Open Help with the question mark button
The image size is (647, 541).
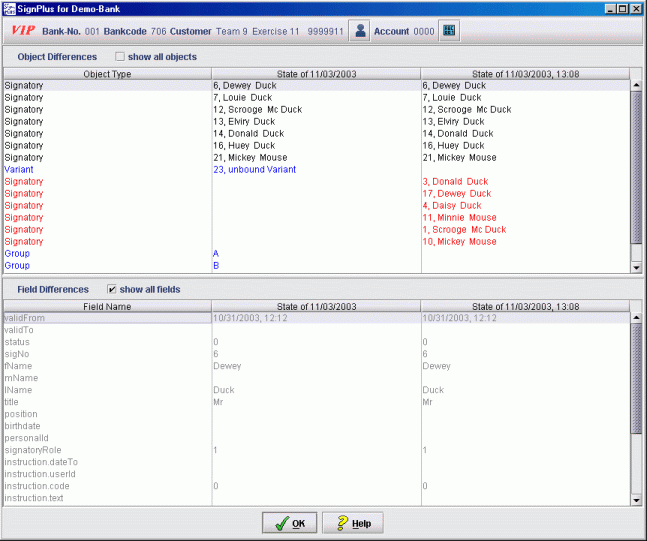point(352,523)
